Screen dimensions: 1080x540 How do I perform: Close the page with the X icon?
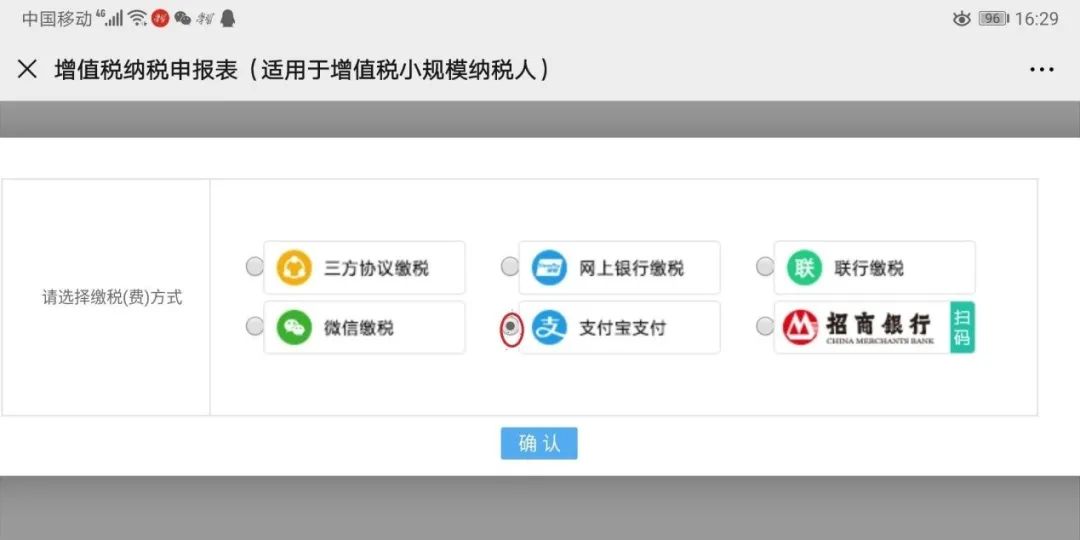[x=27, y=69]
